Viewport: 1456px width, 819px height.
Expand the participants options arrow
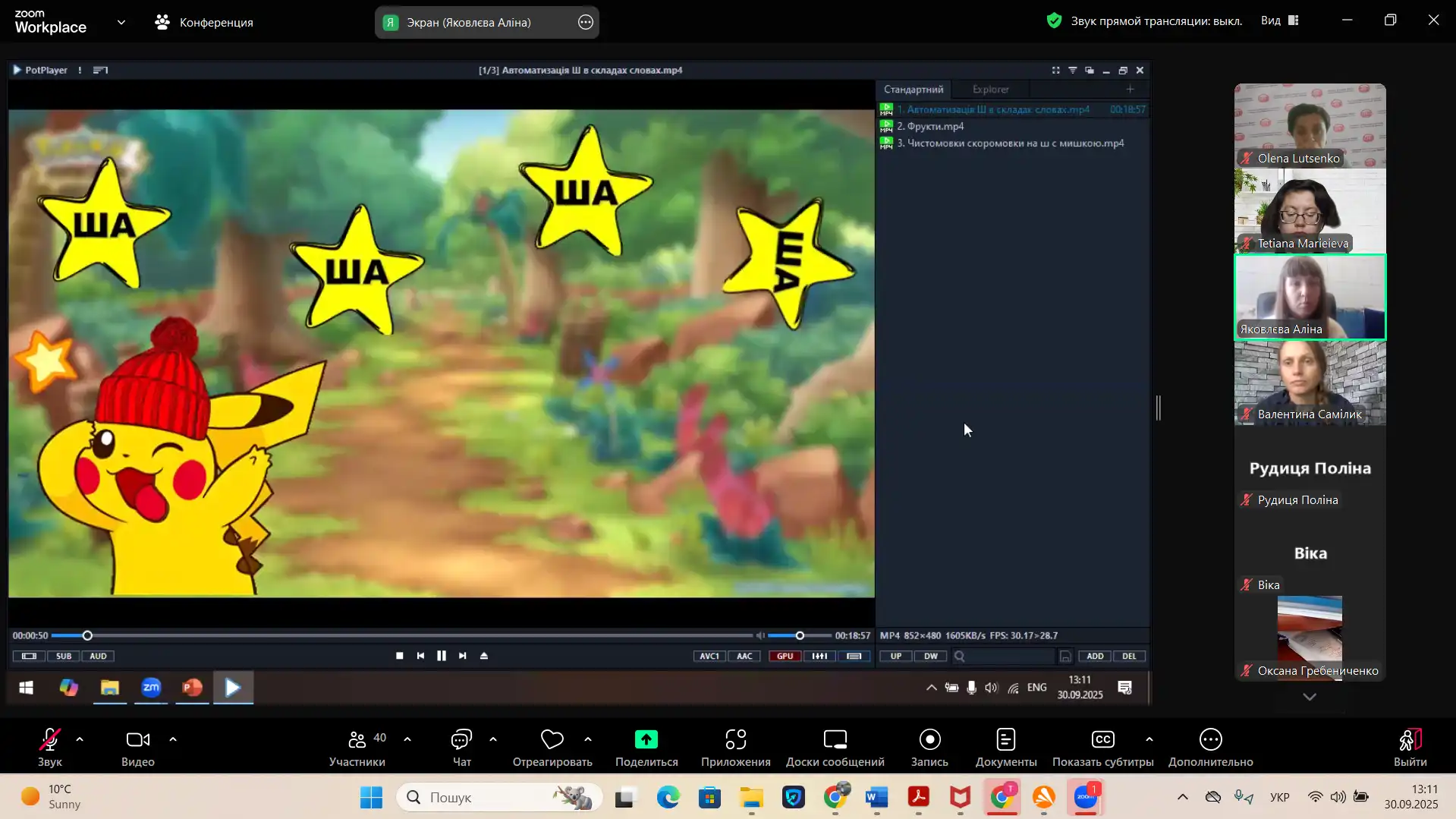tap(407, 739)
